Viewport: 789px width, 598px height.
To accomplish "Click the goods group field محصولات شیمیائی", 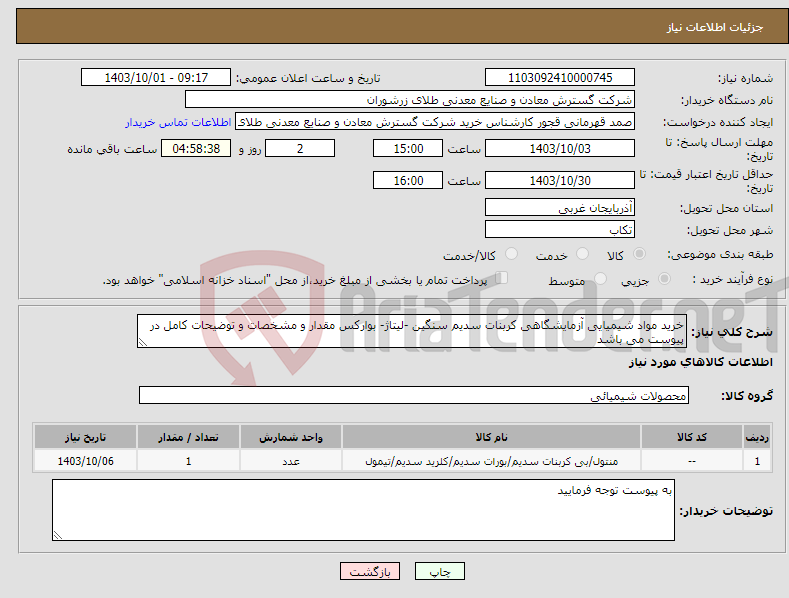I will click(x=414, y=395).
